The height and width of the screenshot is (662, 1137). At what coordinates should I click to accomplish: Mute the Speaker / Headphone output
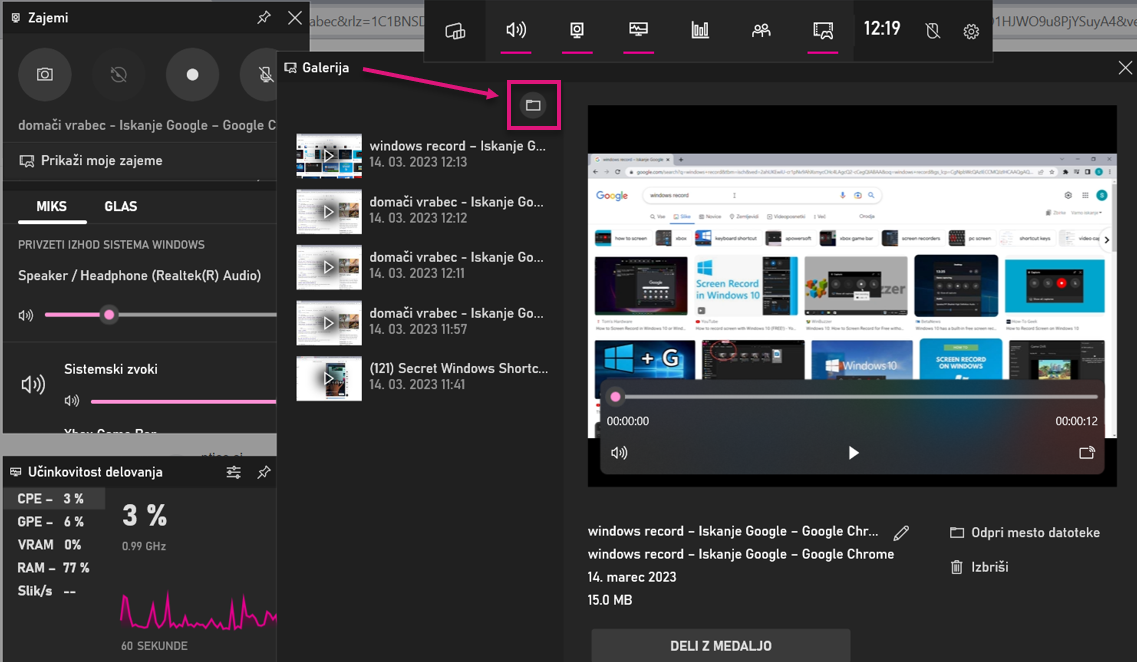coord(26,315)
